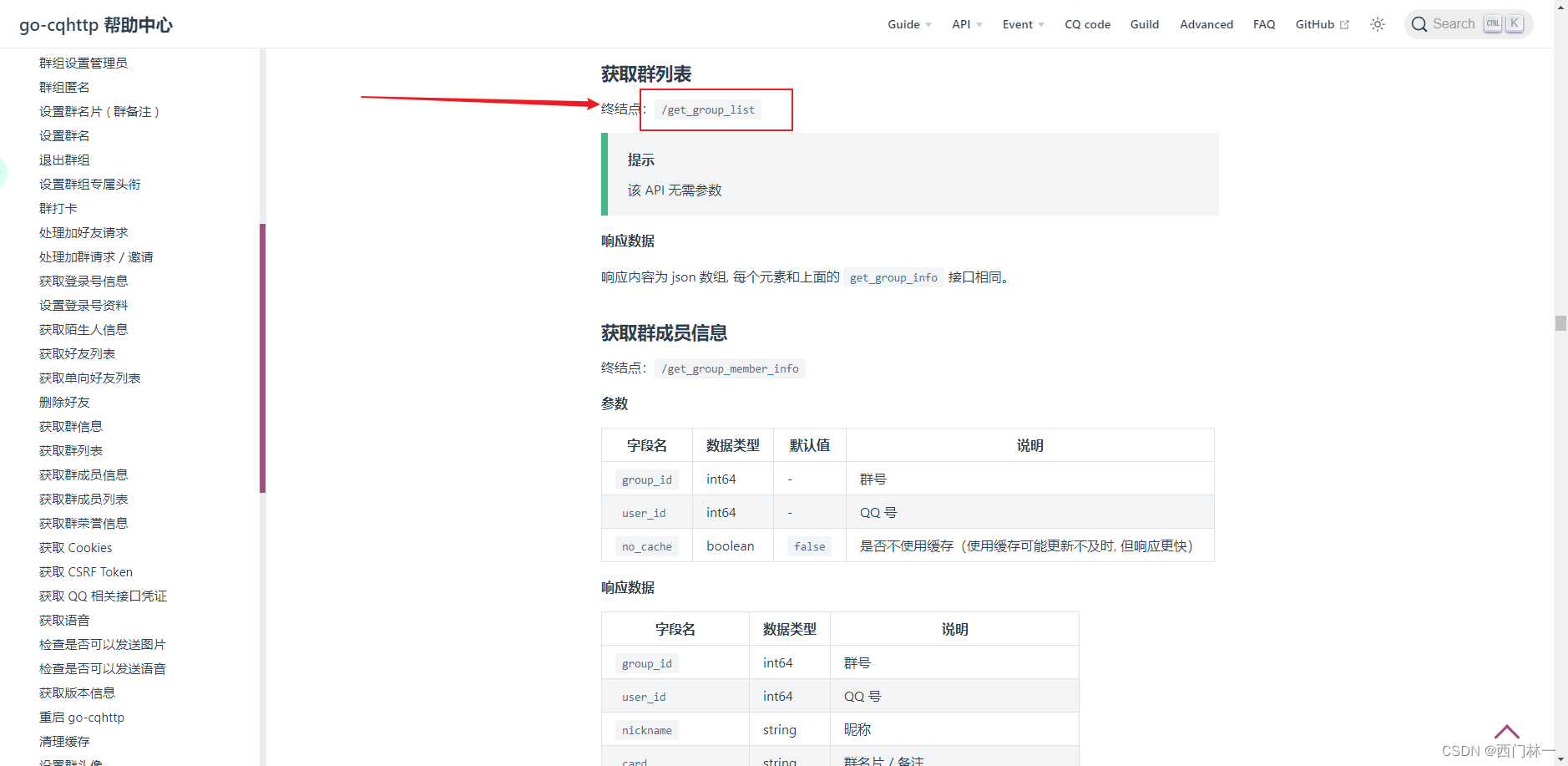Click the go-cqhttp 帮助中心 site title

click(96, 24)
